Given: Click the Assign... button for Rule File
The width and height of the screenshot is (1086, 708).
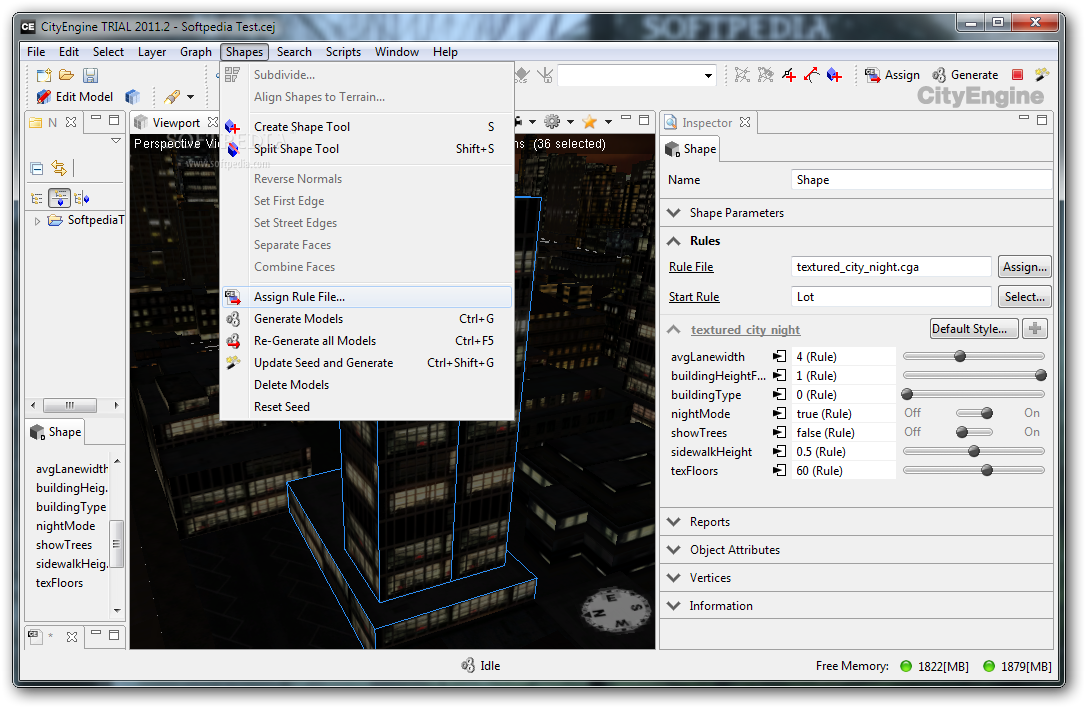Looking at the screenshot, I should (x=1024, y=267).
